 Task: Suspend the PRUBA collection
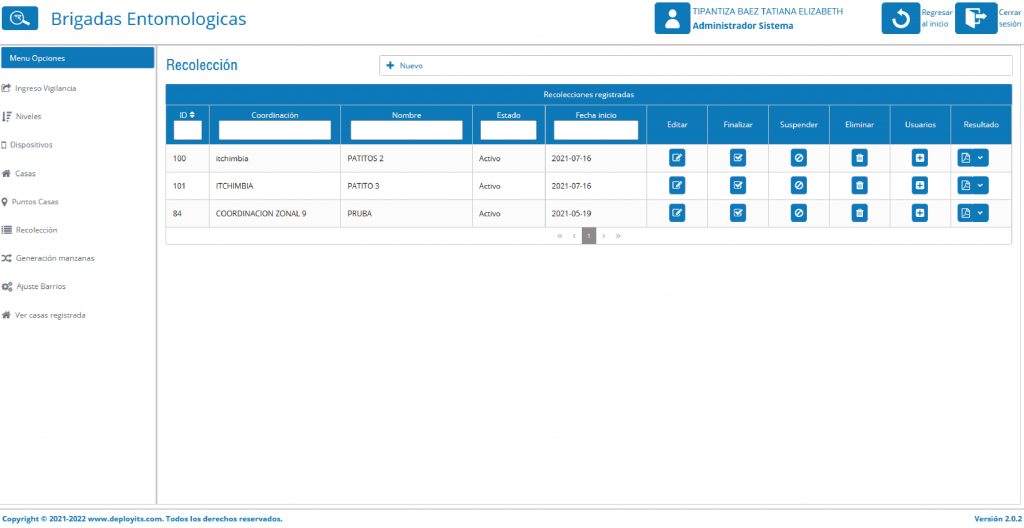pos(798,213)
